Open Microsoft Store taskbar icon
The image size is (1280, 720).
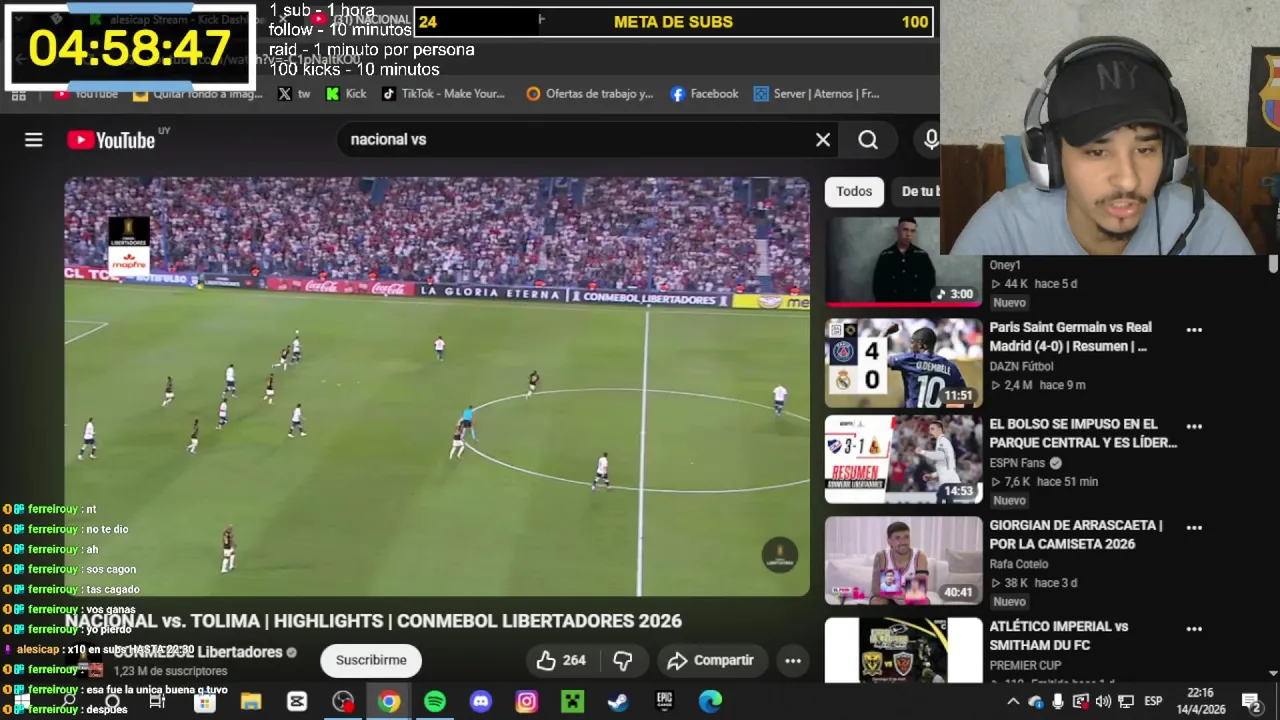(205, 702)
